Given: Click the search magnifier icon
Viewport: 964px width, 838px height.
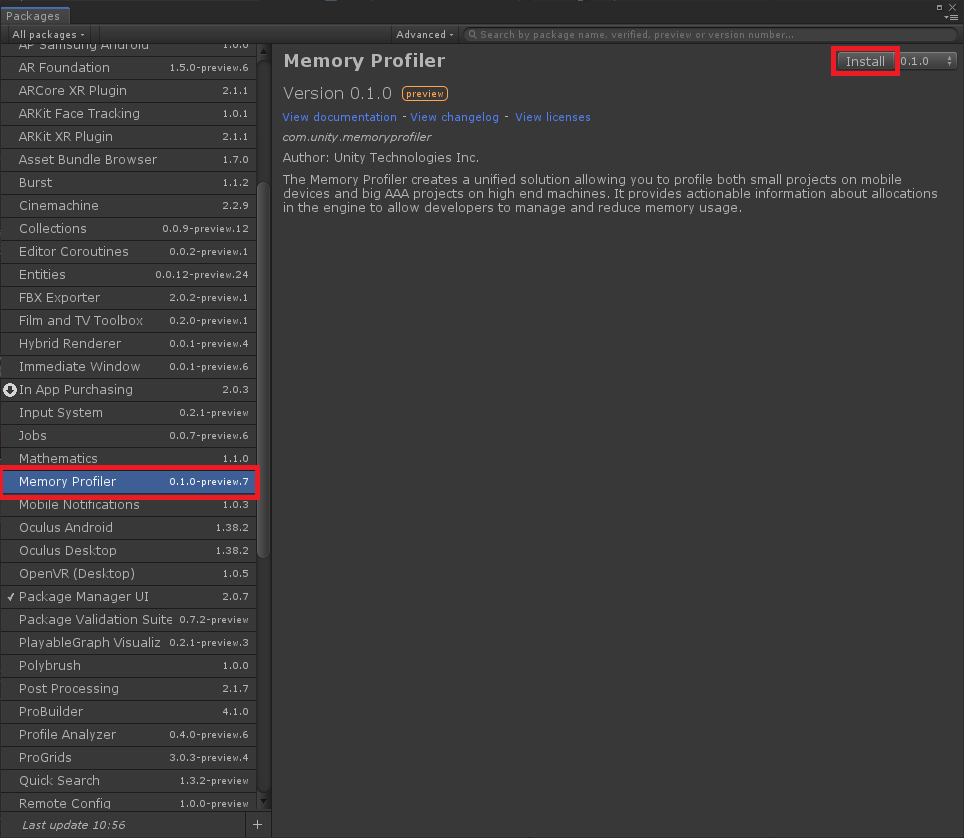Looking at the screenshot, I should coord(472,34).
